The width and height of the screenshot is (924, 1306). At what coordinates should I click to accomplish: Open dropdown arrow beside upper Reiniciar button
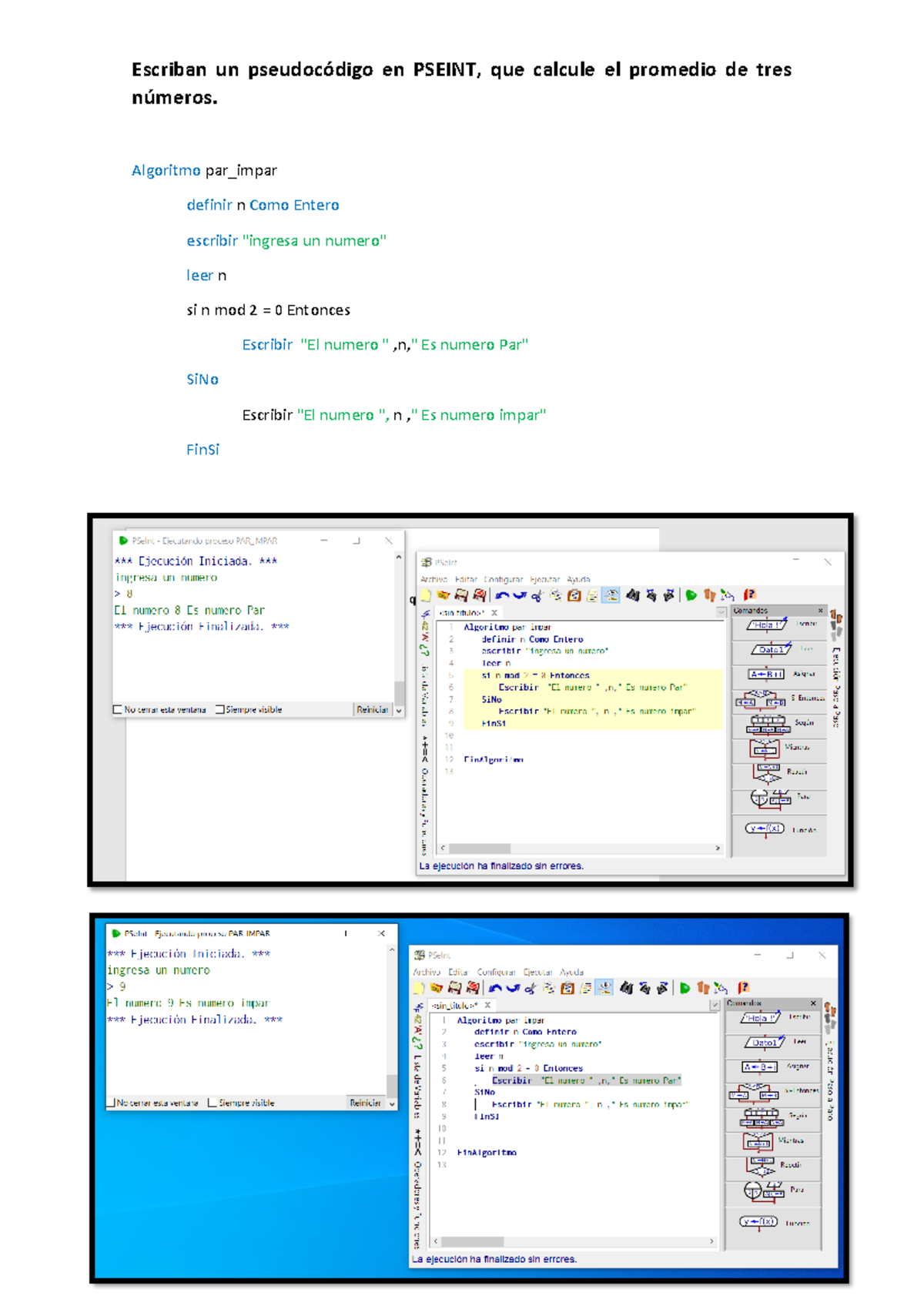(399, 711)
